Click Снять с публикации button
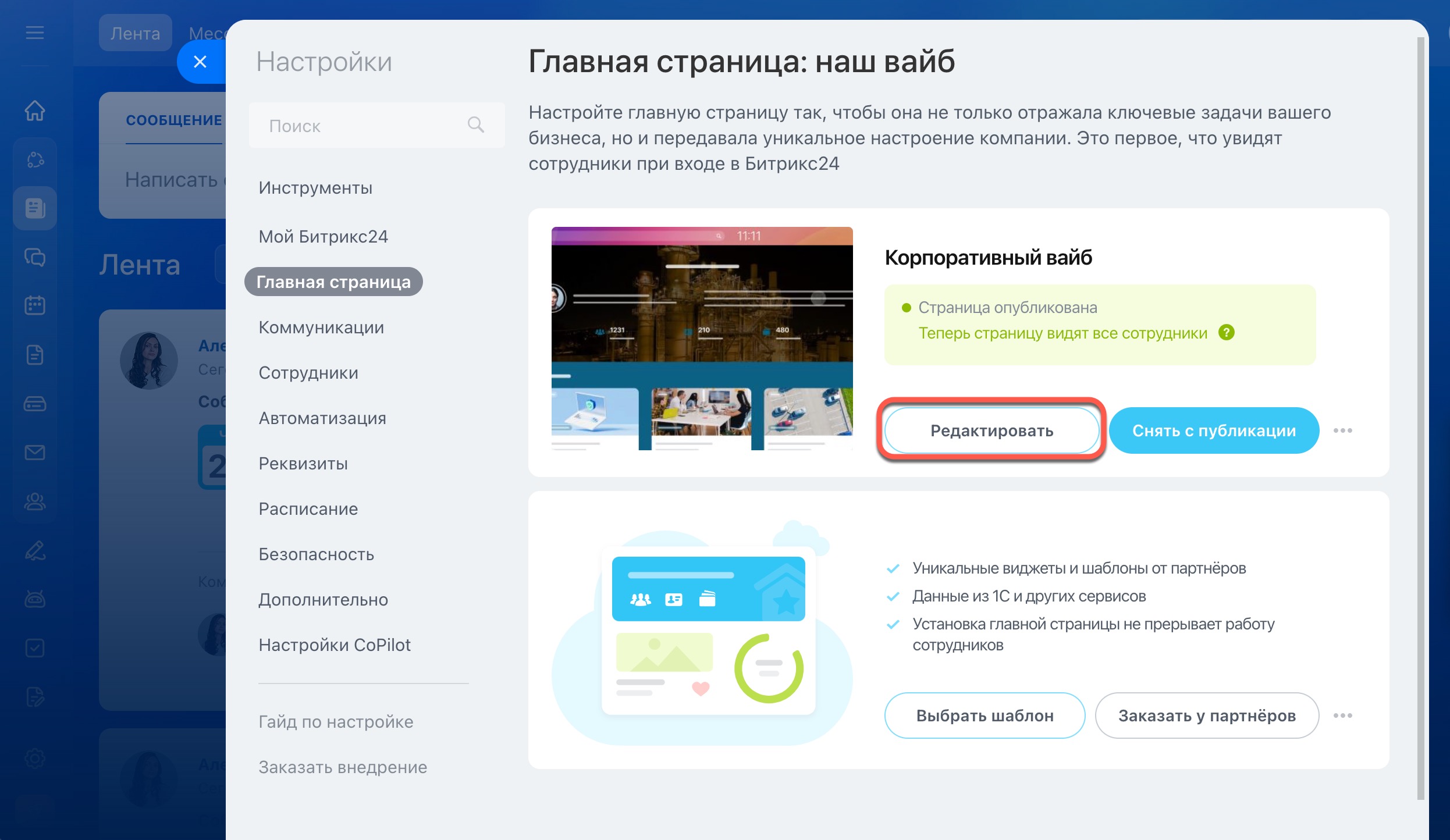 pos(1214,430)
